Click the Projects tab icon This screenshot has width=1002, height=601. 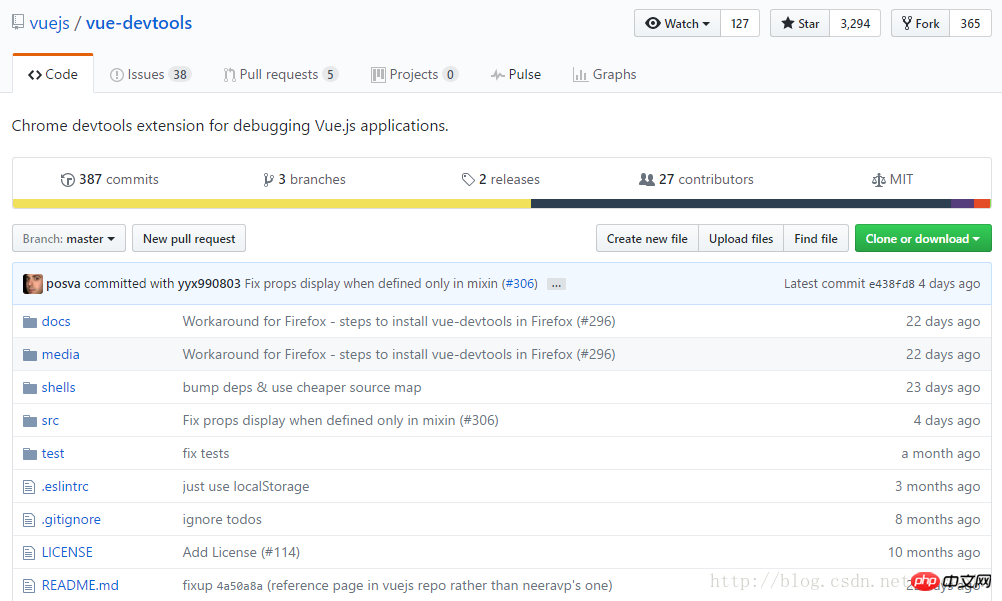pyautogui.click(x=378, y=75)
